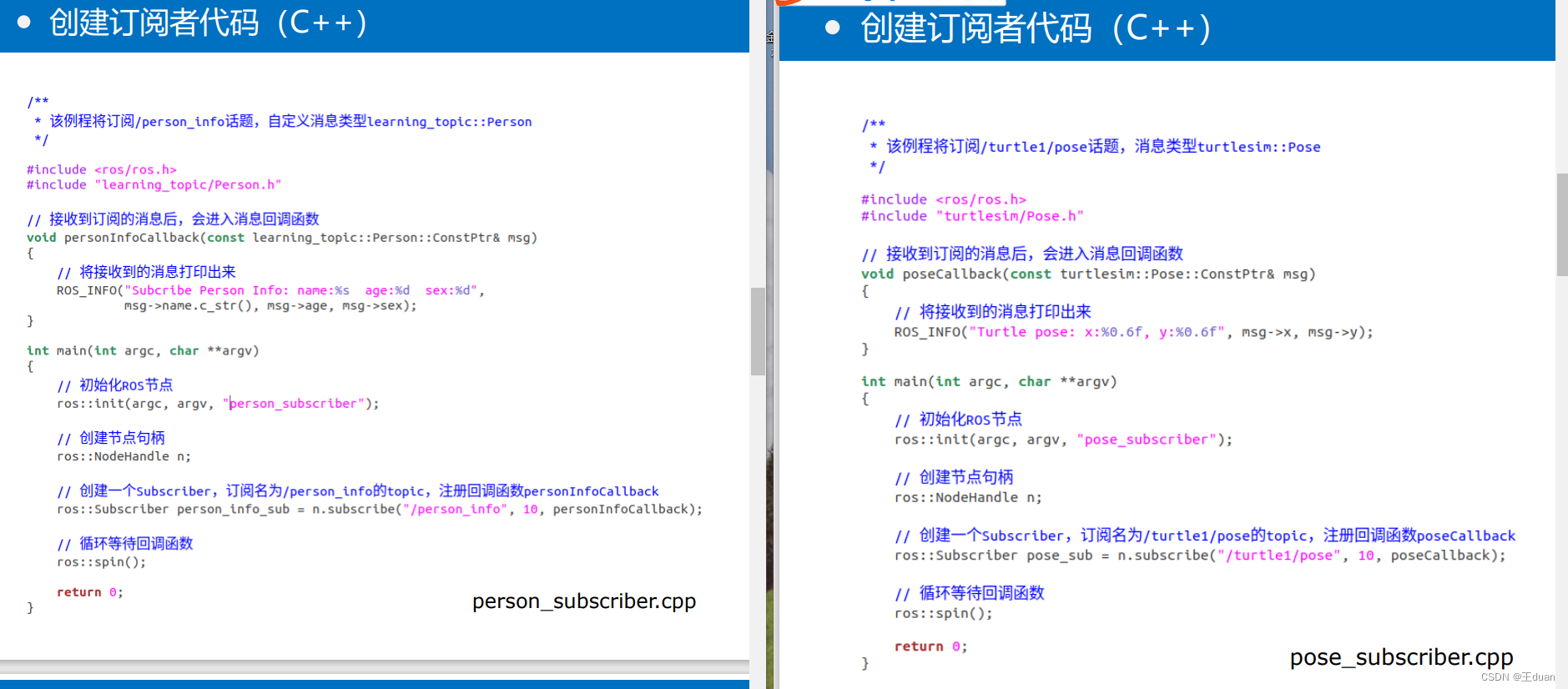The height and width of the screenshot is (689, 1568).
Task: Click 'ros::Subscriber pose_sub' line
Action: (1200, 556)
